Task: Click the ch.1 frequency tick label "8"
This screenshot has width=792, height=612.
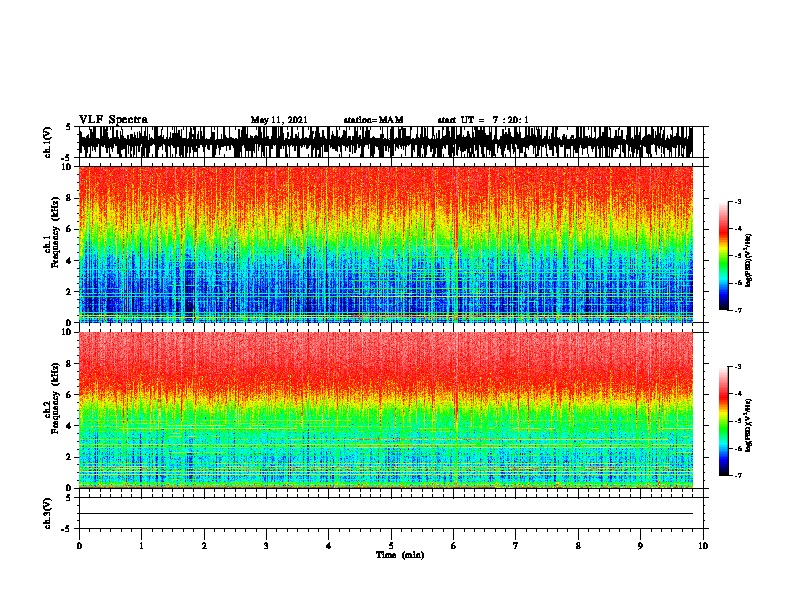Action: [x=70, y=198]
